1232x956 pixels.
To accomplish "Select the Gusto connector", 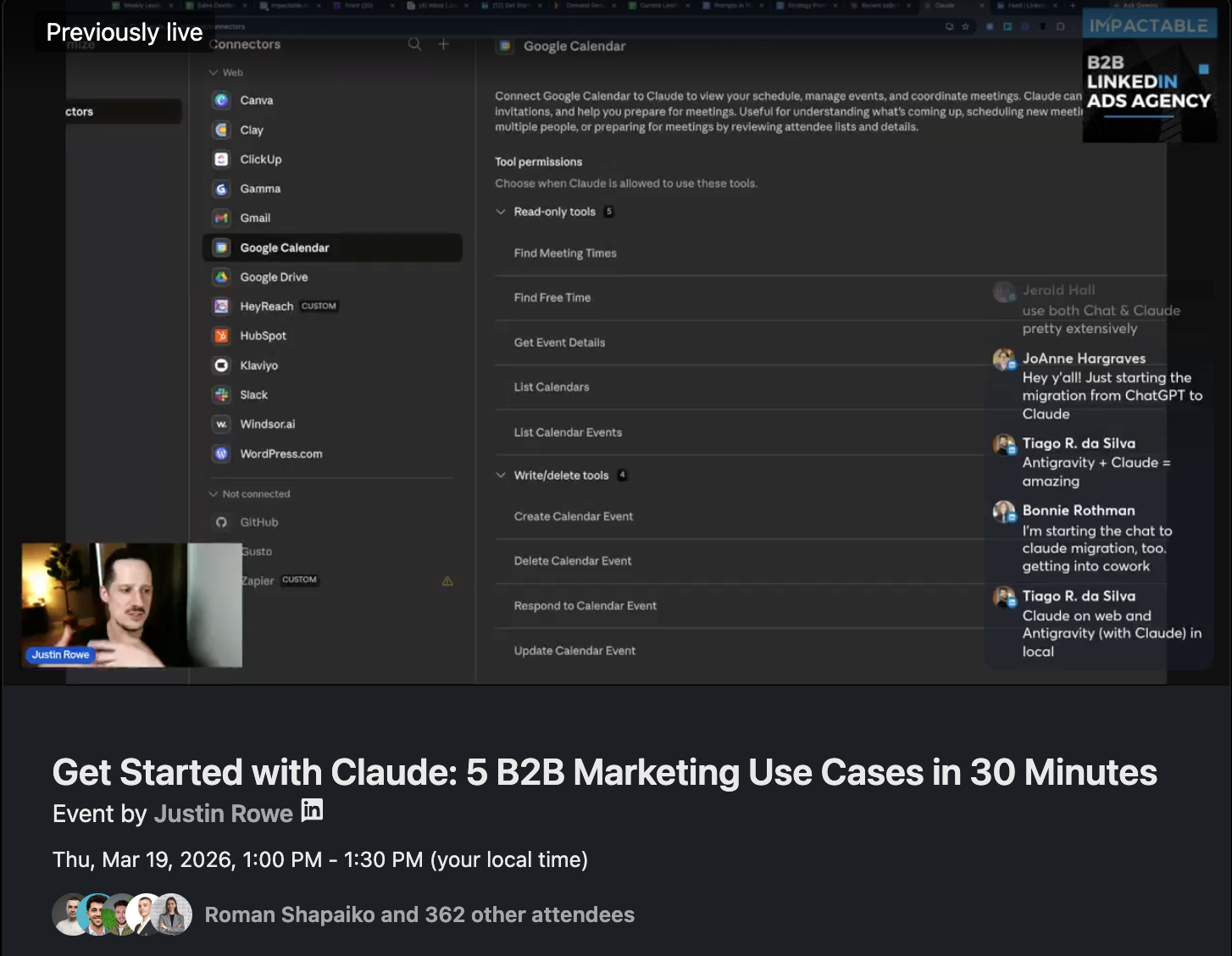I will tap(257, 551).
